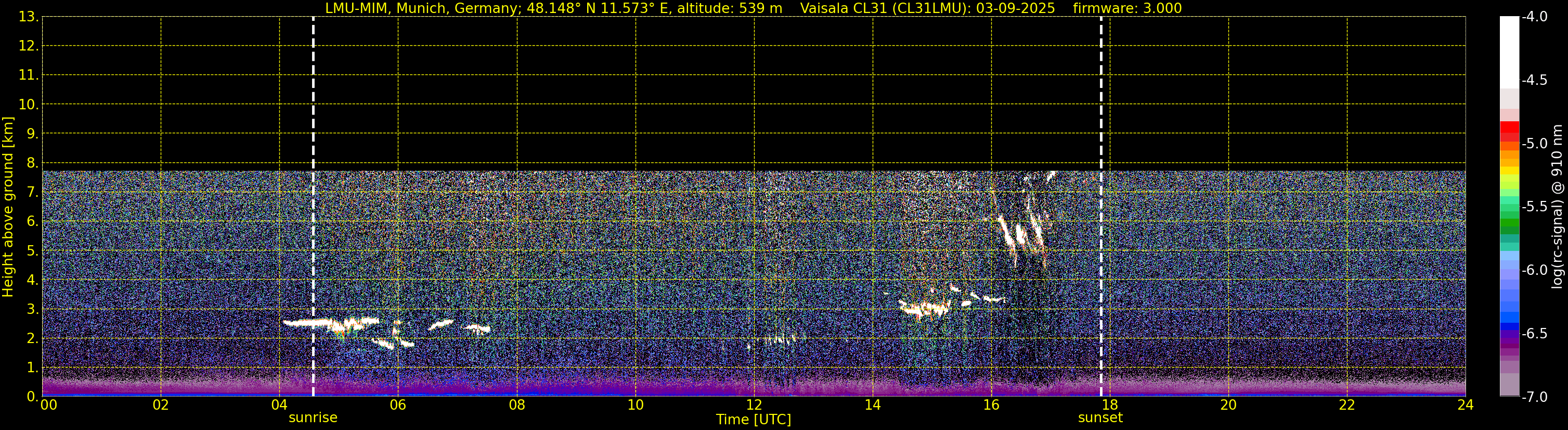Click colorbar tick label -4.0
The height and width of the screenshot is (430, 1568).
(1534, 17)
